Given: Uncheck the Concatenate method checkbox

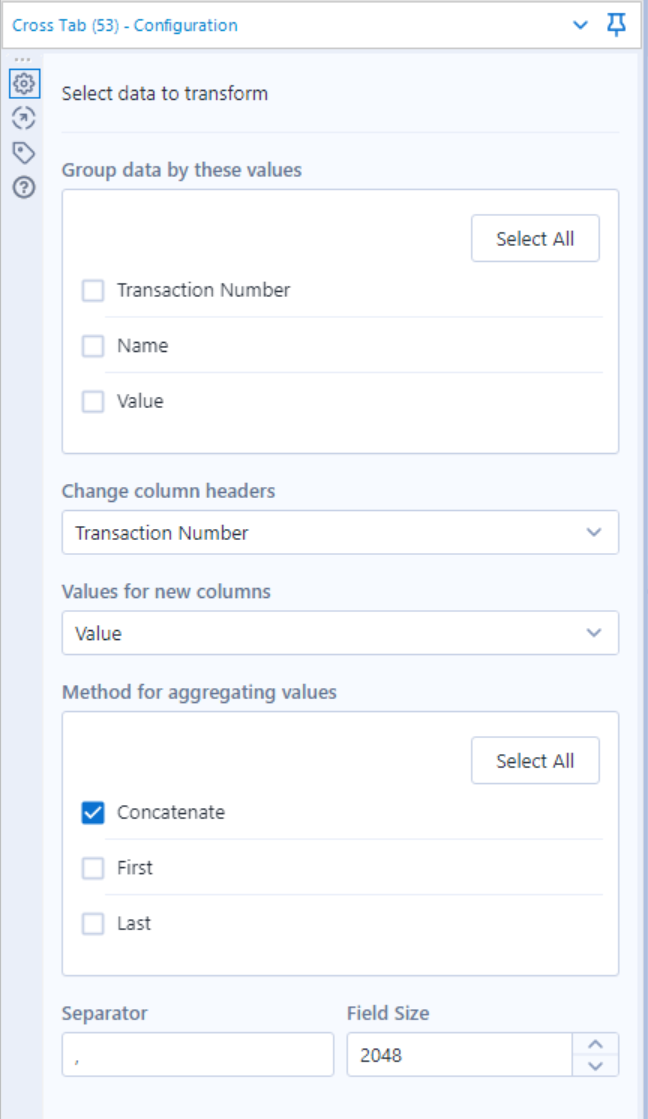Looking at the screenshot, I should click(x=93, y=813).
